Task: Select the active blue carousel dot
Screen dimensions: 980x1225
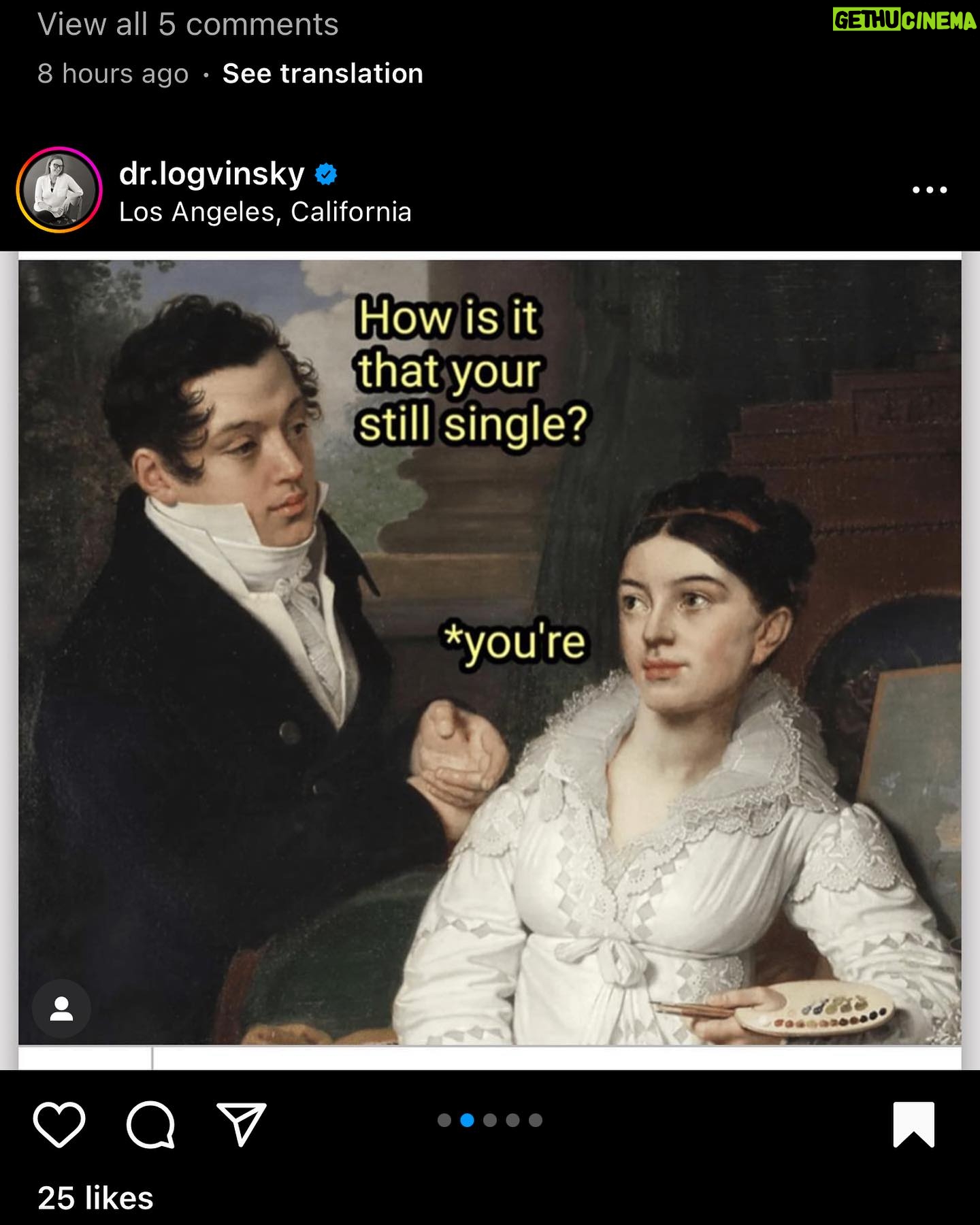Action: click(467, 1120)
